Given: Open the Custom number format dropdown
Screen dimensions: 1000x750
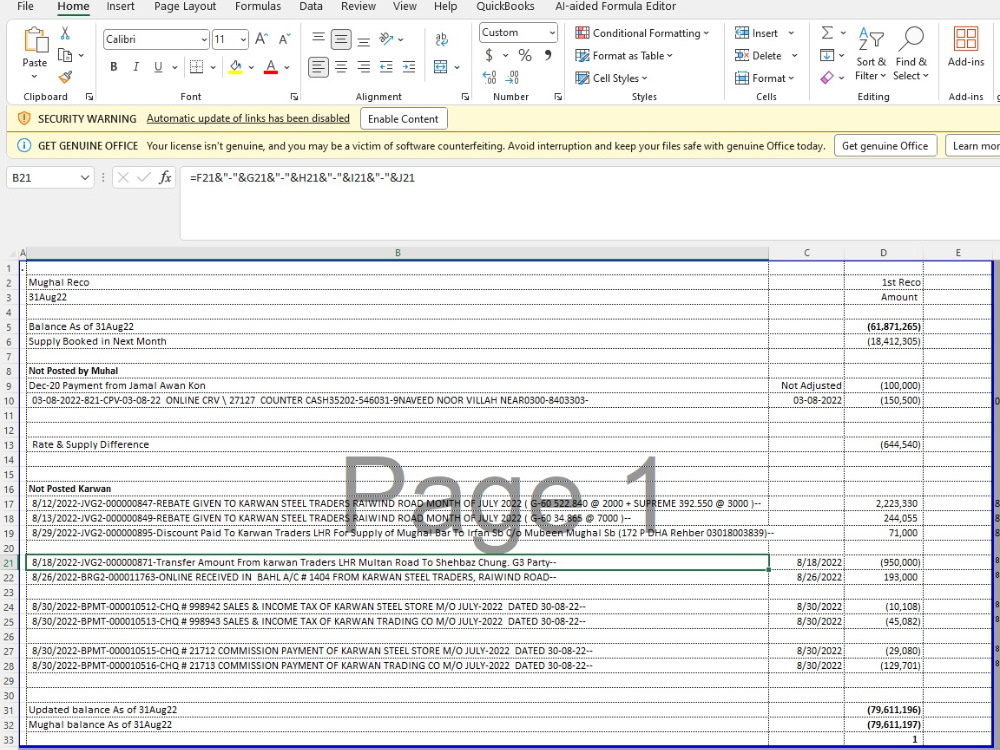Looking at the screenshot, I should tap(552, 33).
